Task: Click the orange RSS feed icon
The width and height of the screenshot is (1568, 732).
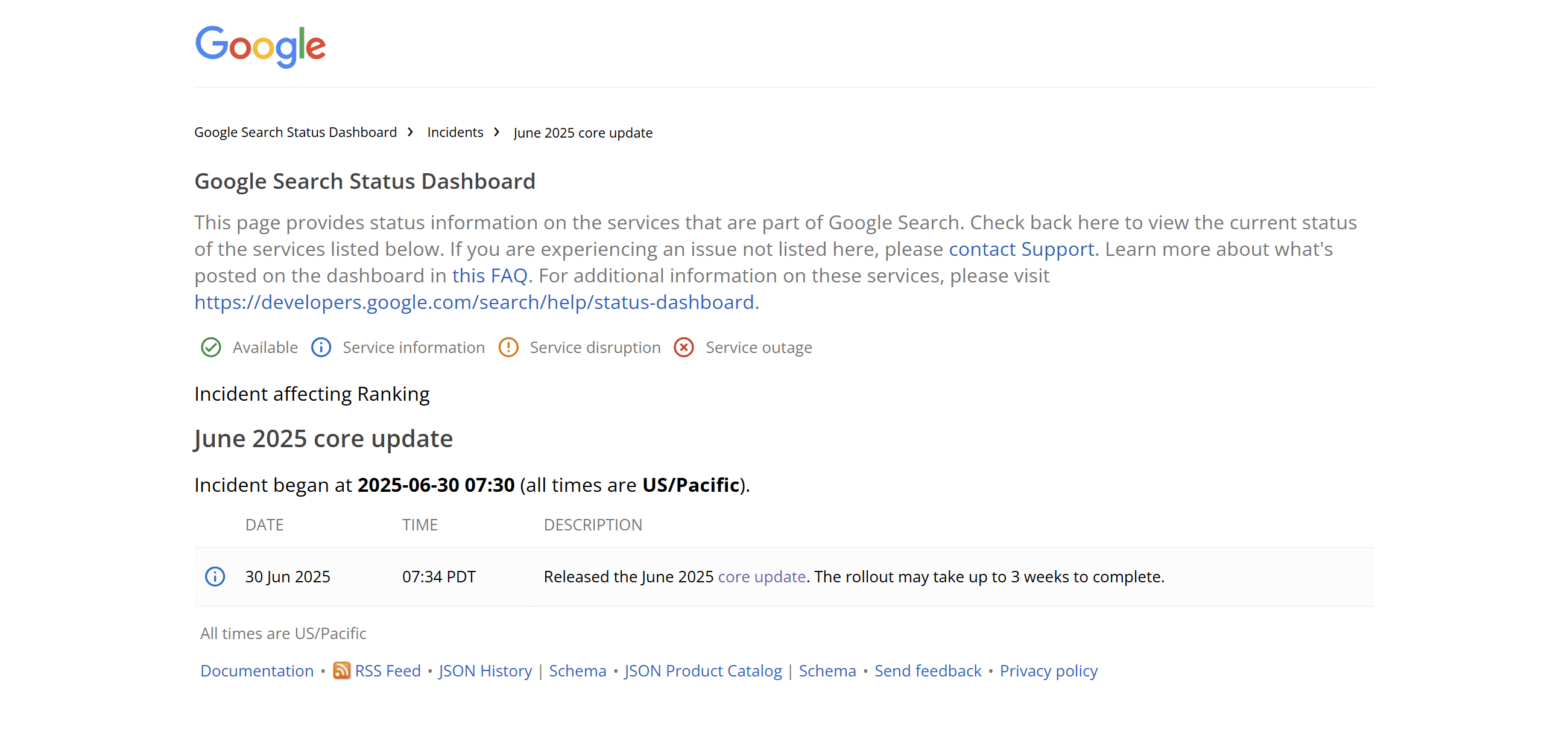Action: pos(341,670)
